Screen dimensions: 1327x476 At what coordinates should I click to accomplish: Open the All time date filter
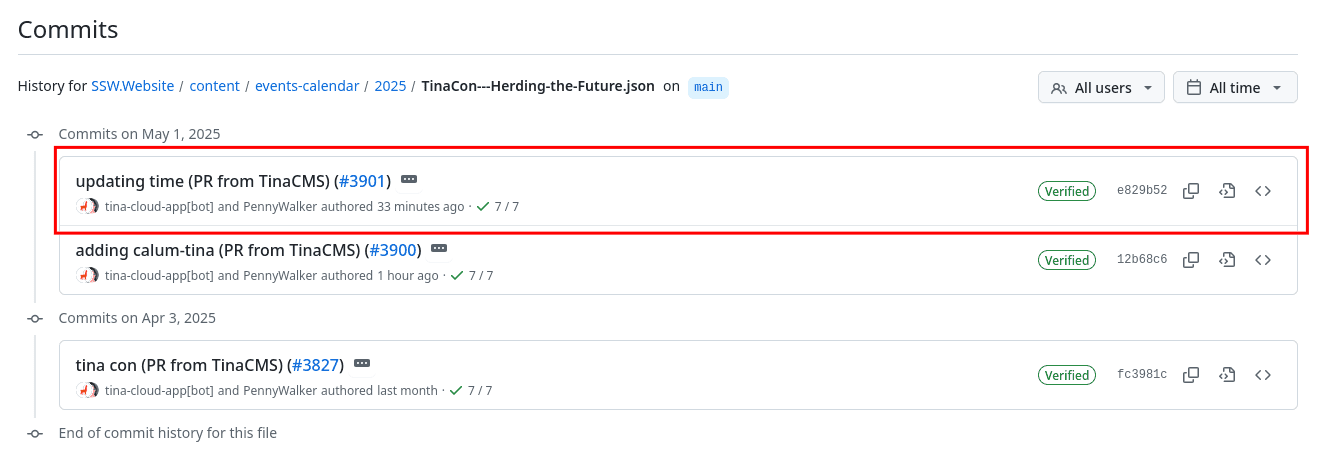(x=1235, y=88)
